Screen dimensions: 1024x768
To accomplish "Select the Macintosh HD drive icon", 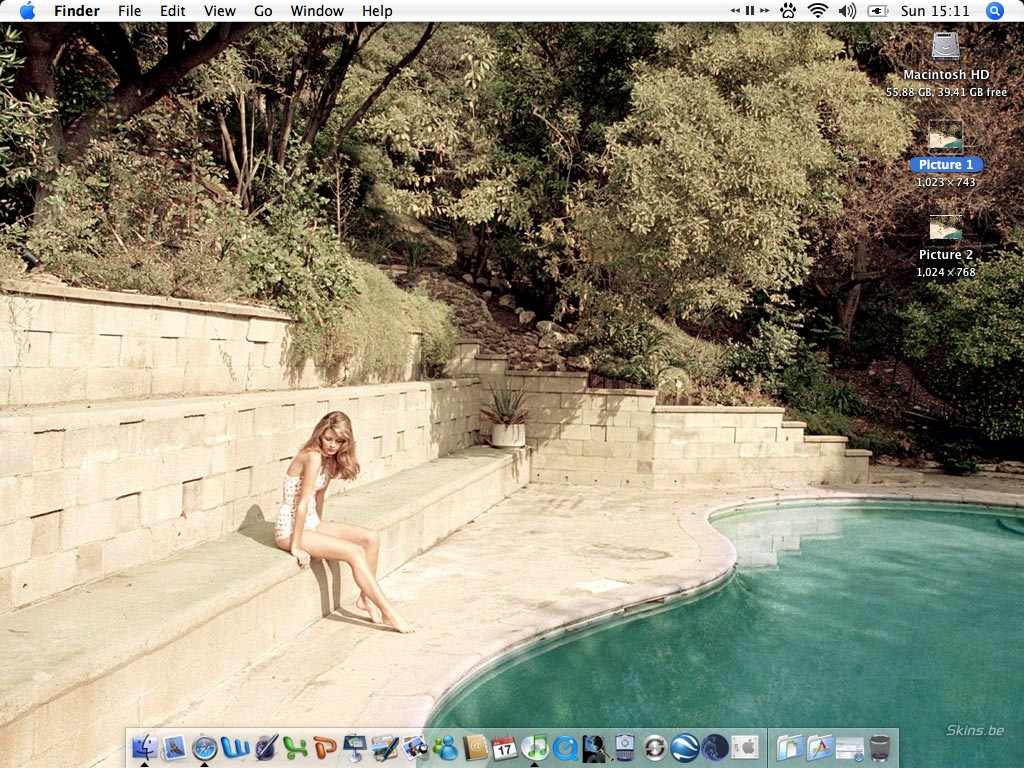I will tap(946, 46).
